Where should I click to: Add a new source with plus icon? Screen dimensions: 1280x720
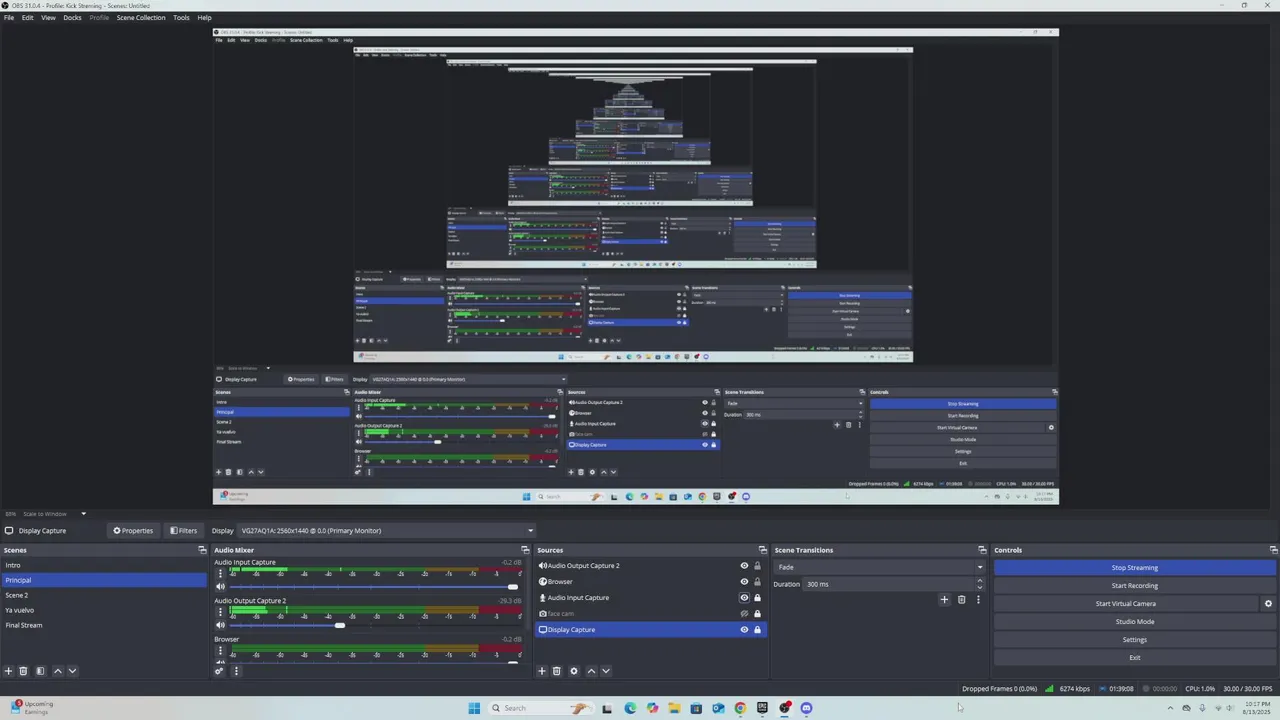(542, 671)
